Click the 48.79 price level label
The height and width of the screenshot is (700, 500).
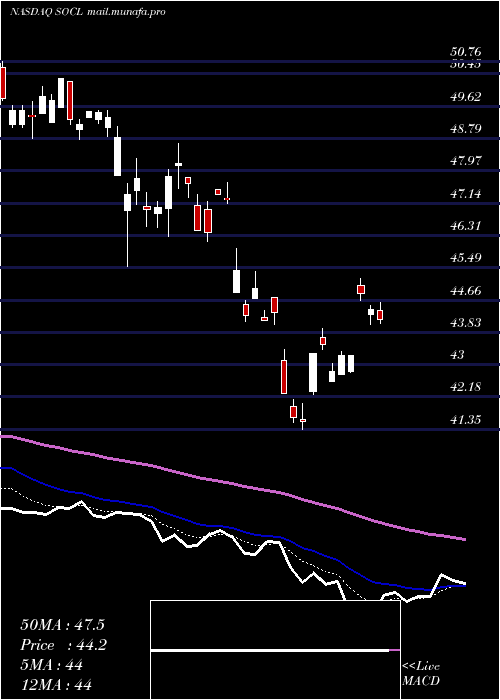(465, 129)
